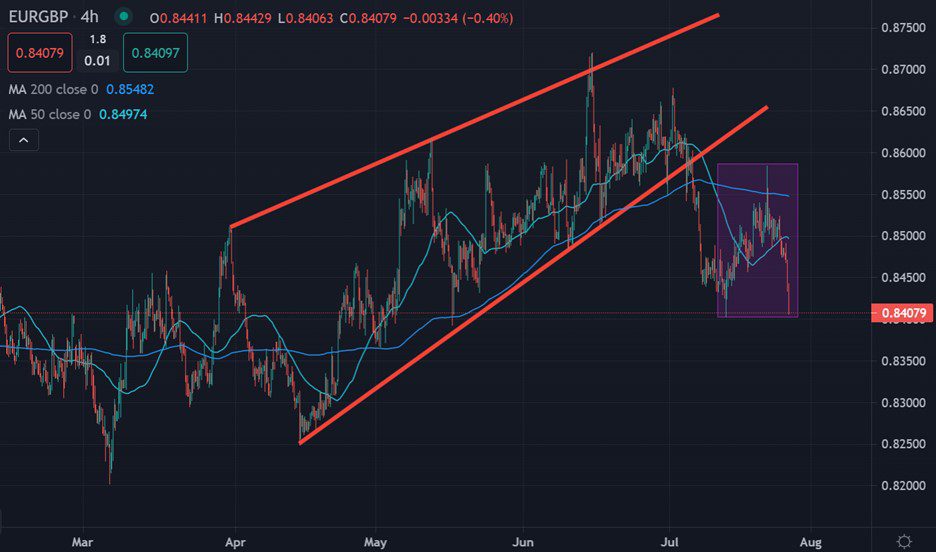Click the 0.87000 price axis label
The height and width of the screenshot is (552, 936).
pyautogui.click(x=903, y=69)
